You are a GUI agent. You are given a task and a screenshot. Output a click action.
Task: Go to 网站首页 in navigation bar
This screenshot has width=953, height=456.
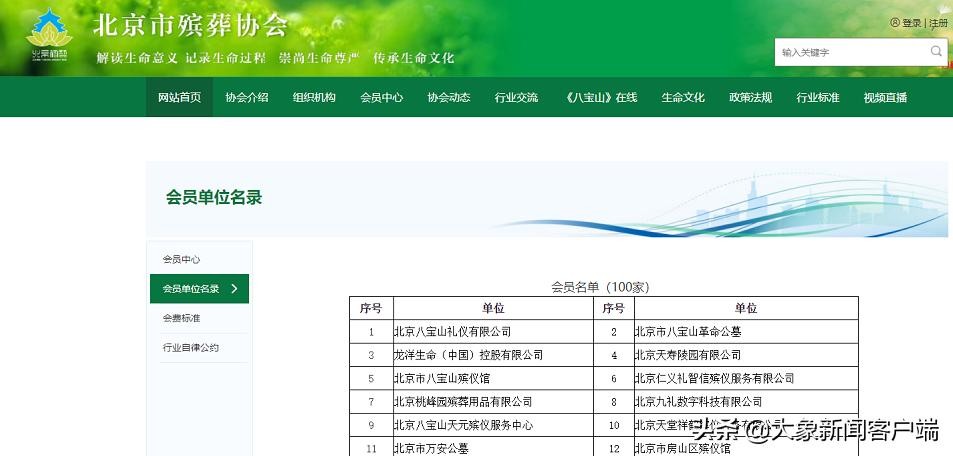[179, 97]
